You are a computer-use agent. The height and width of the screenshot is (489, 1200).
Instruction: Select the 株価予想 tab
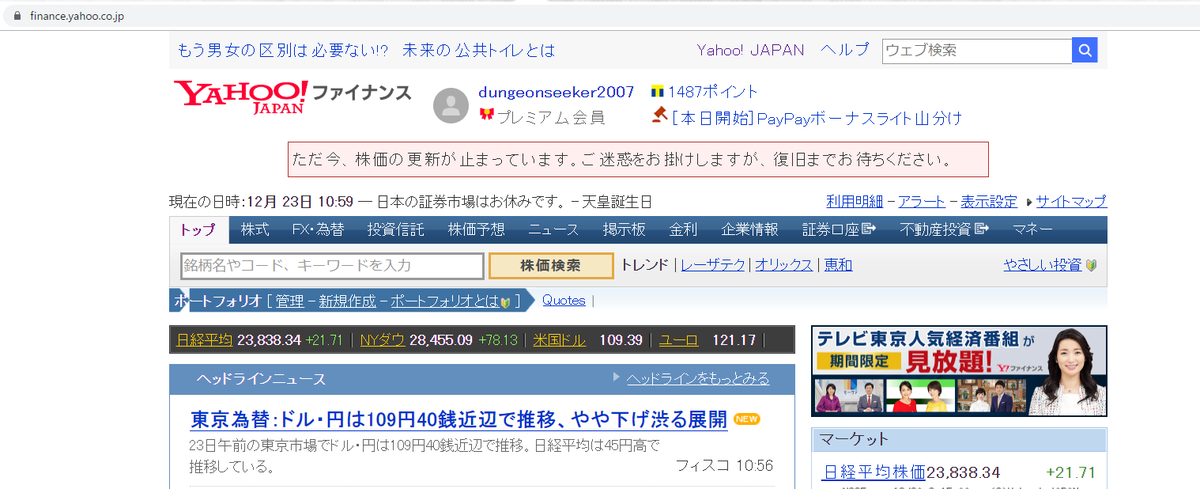coord(476,229)
